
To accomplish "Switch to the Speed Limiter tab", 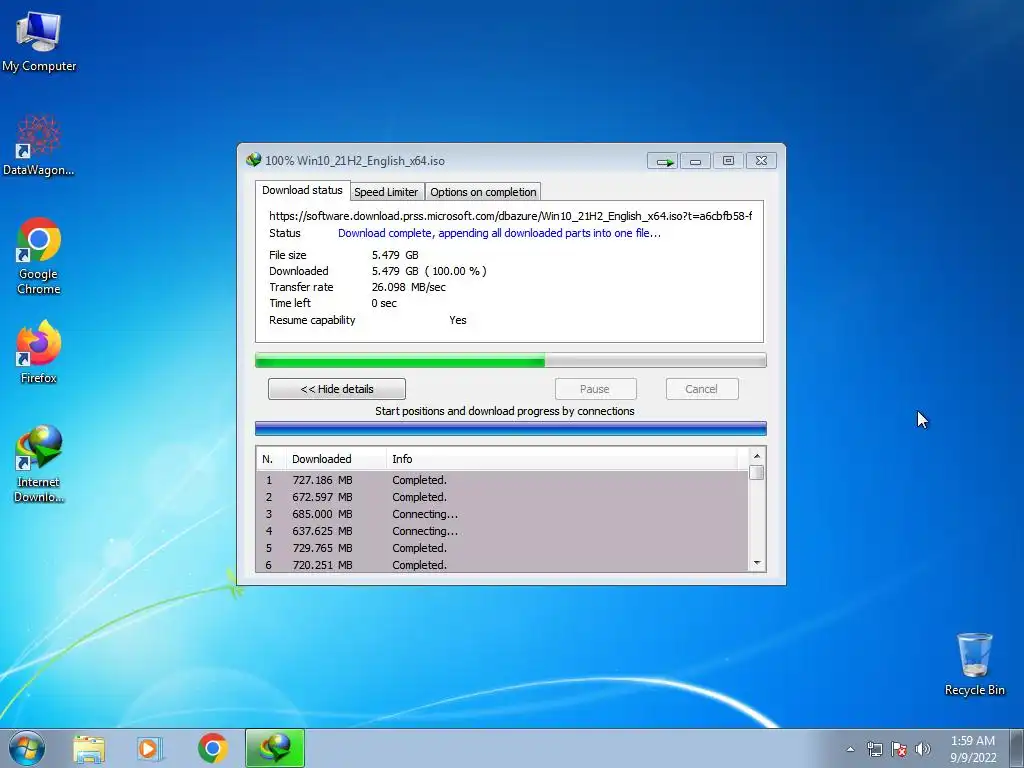I will click(386, 191).
